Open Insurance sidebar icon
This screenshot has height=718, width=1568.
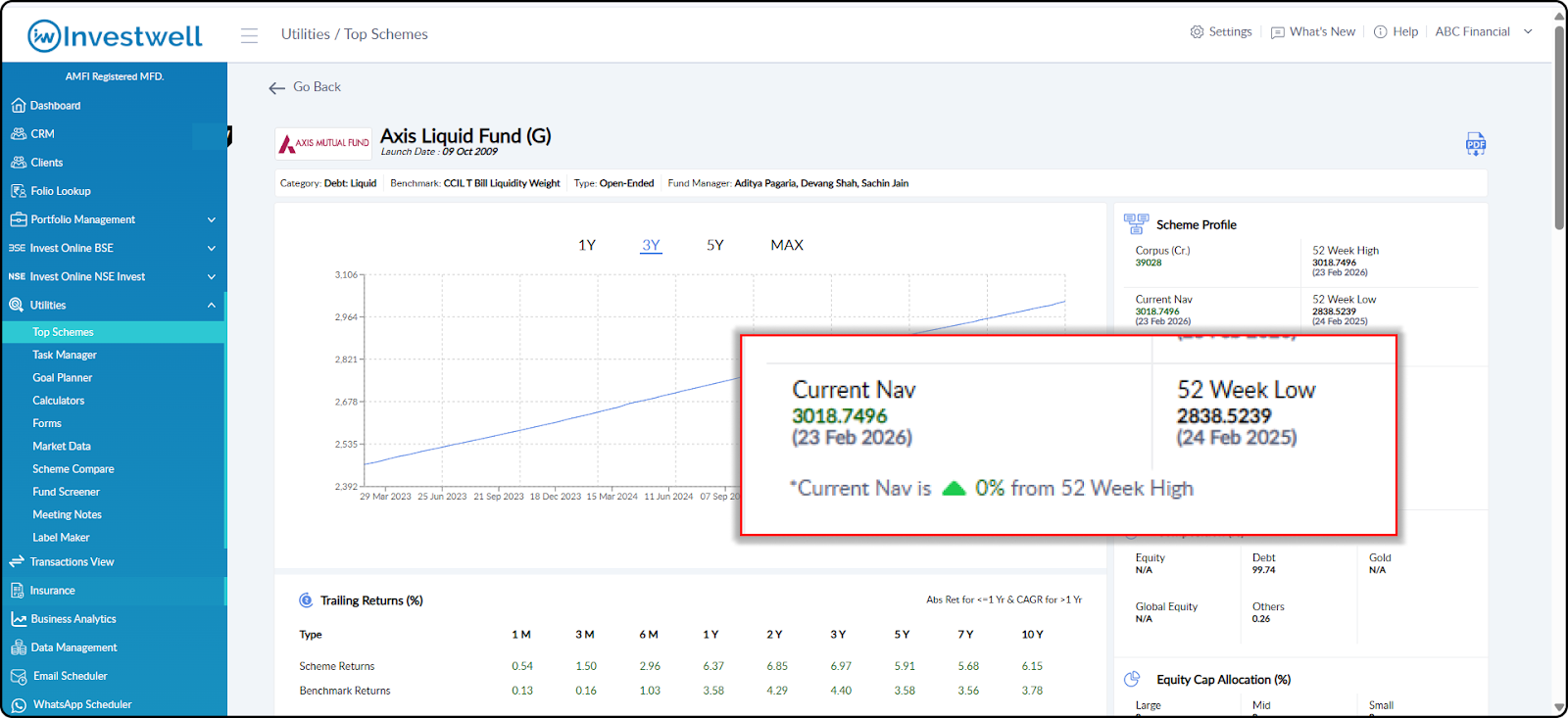pos(17,591)
